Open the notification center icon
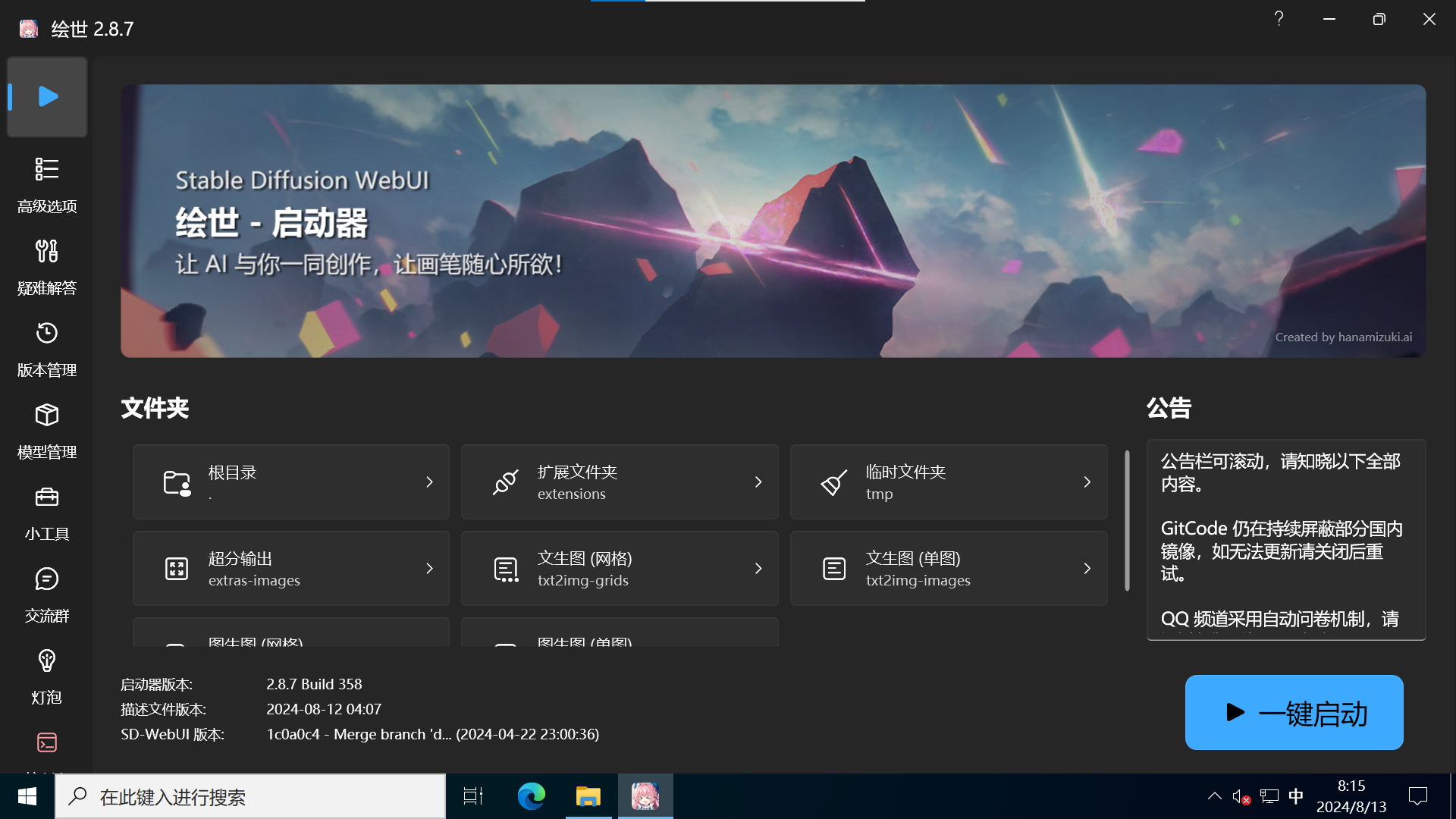The width and height of the screenshot is (1456, 819). (1418, 796)
